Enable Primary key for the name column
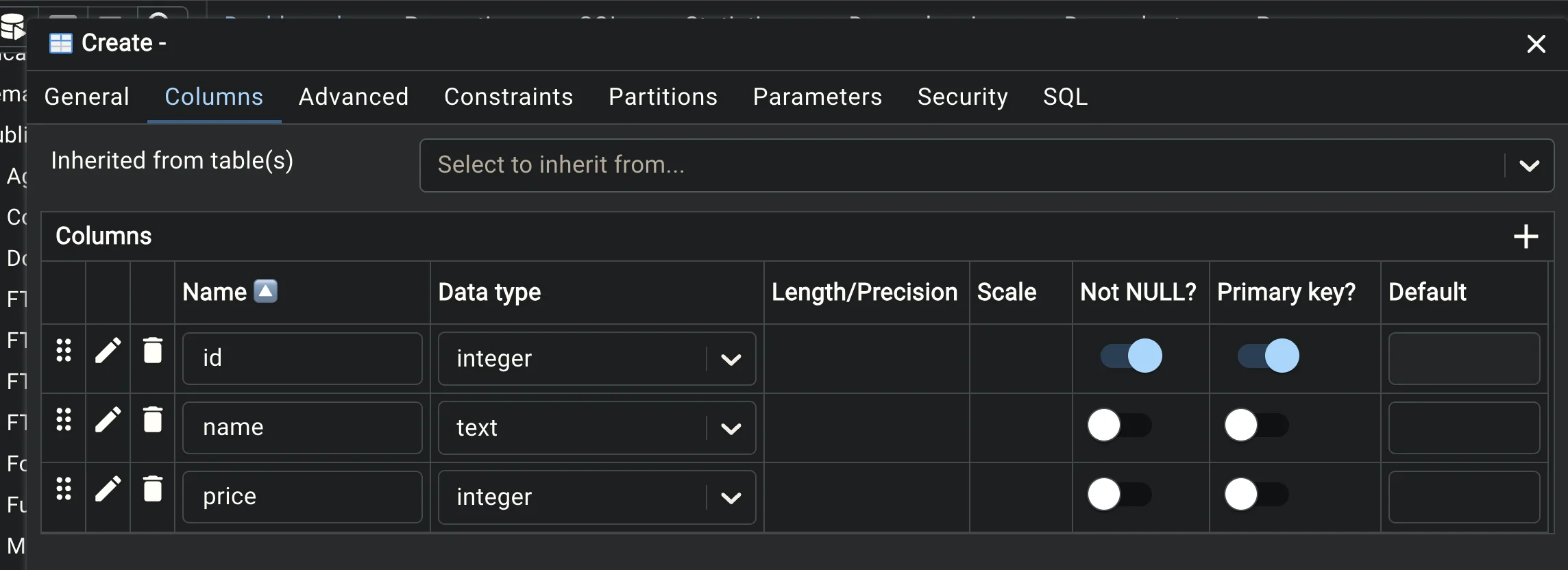The height and width of the screenshot is (570, 1568). pyautogui.click(x=1257, y=425)
